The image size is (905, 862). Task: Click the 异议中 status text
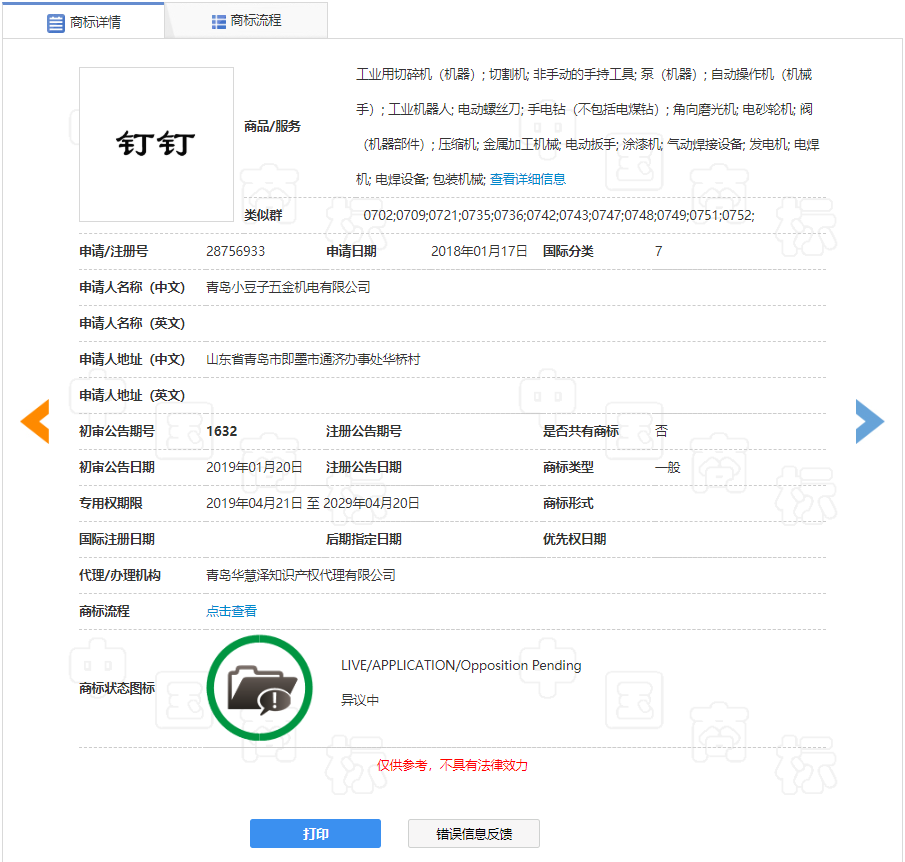point(360,700)
